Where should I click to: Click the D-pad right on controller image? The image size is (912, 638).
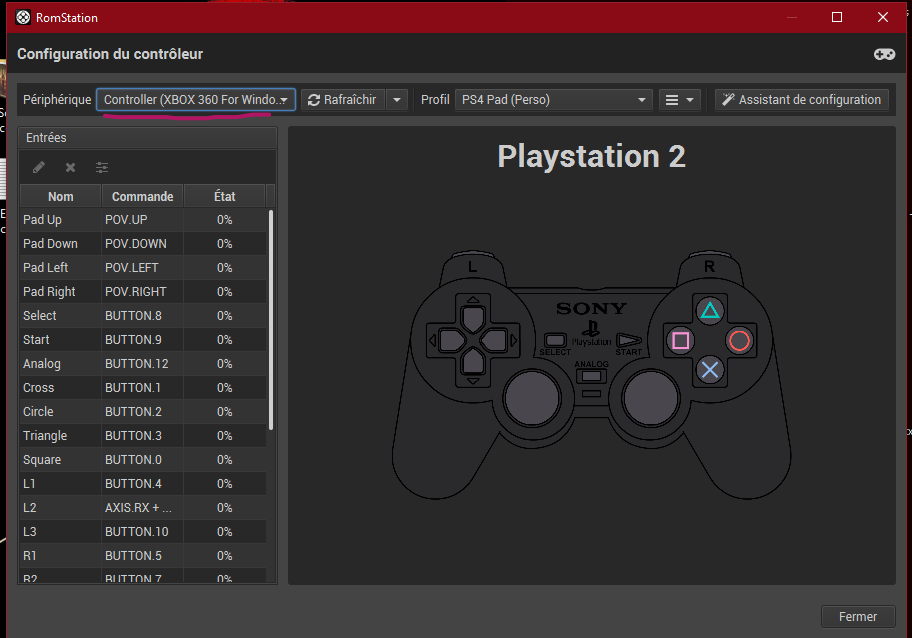pyautogui.click(x=494, y=340)
